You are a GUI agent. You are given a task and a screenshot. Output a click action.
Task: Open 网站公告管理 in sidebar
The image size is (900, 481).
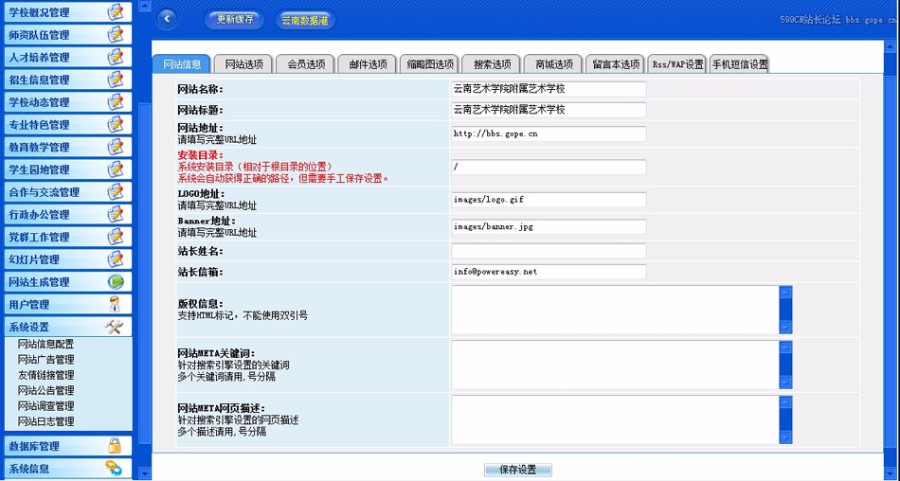click(46, 390)
